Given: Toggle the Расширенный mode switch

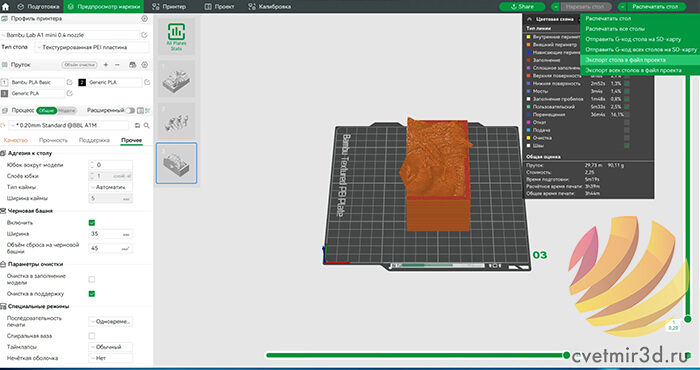Looking at the screenshot, I should pos(130,110).
